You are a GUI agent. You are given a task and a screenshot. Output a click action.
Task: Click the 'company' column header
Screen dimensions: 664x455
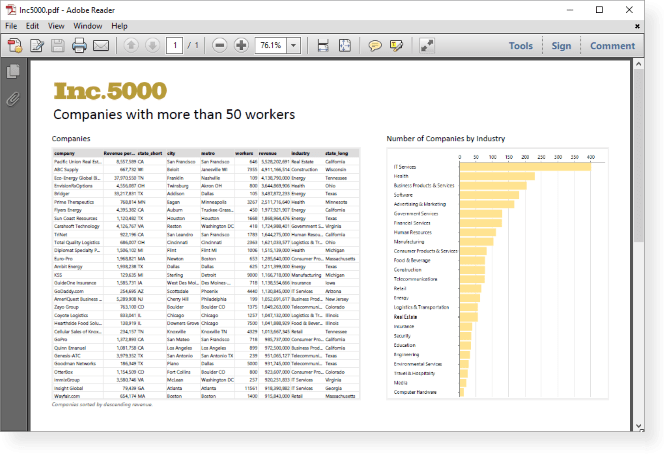coord(64,153)
